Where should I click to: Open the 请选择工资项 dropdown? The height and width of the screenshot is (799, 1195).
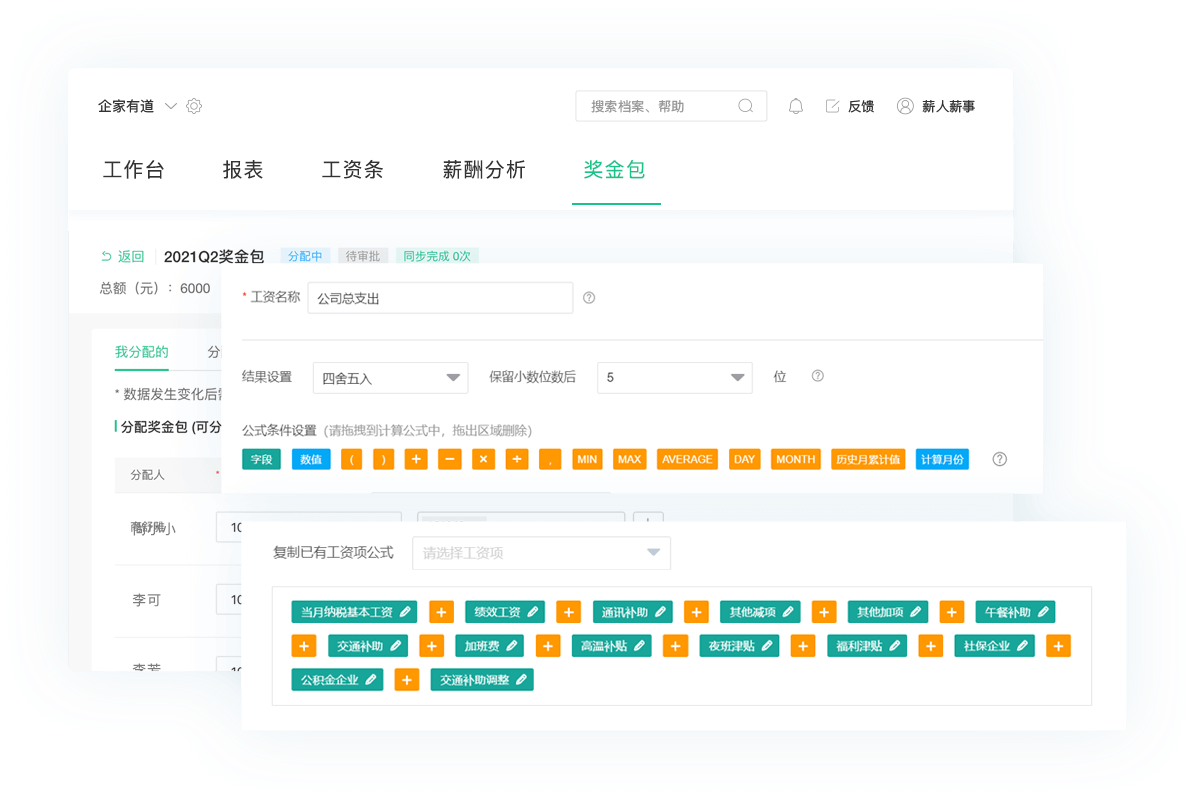pos(541,553)
